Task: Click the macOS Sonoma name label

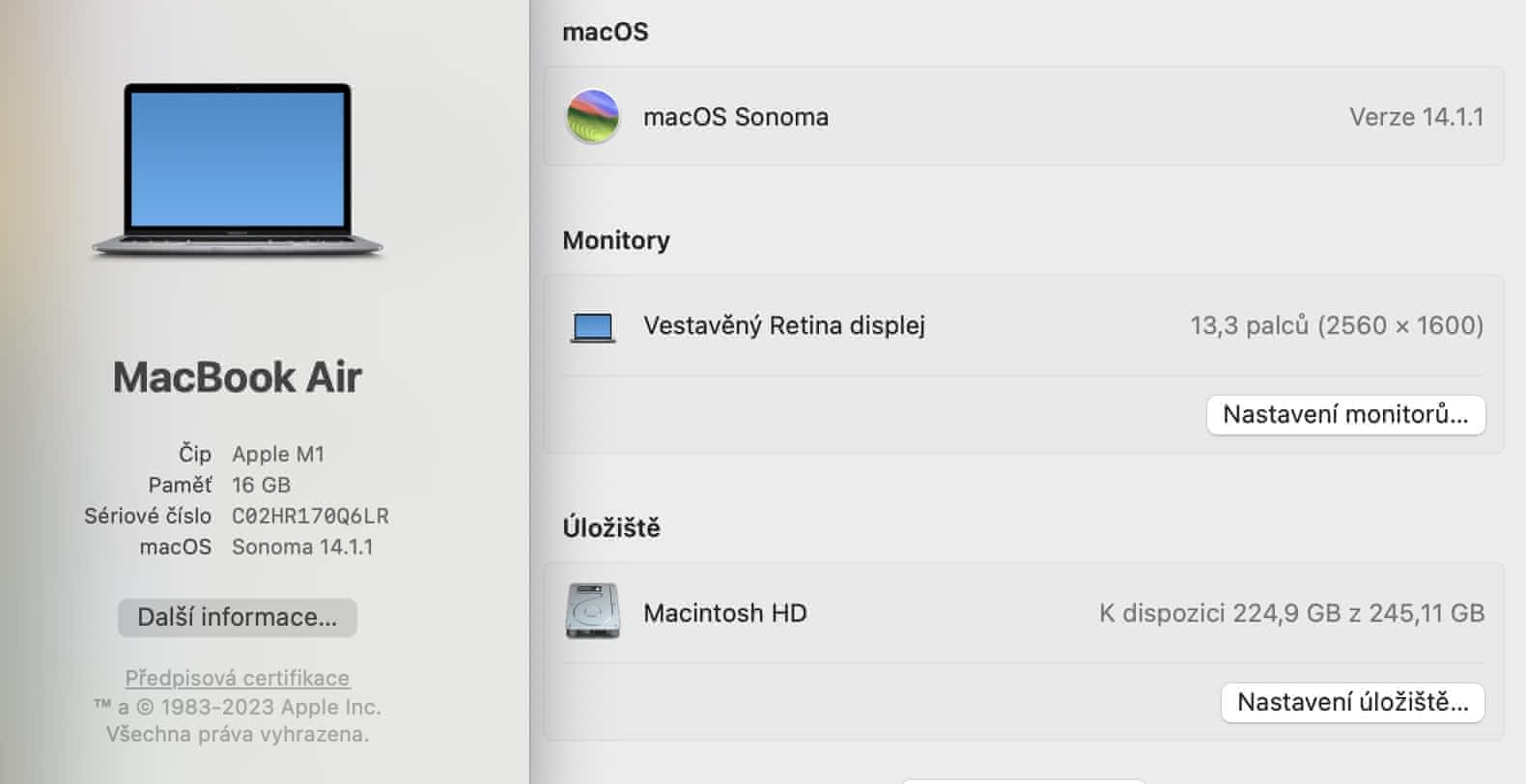Action: (x=736, y=117)
